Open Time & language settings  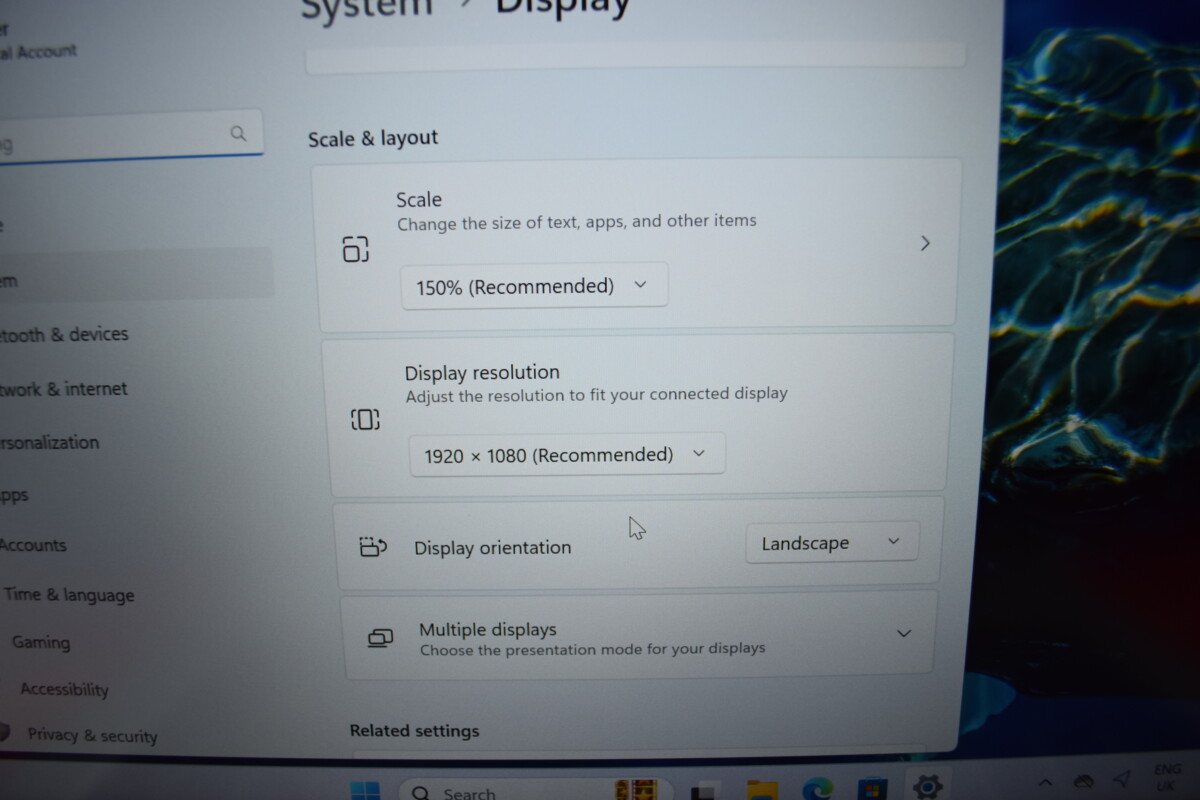click(x=69, y=595)
